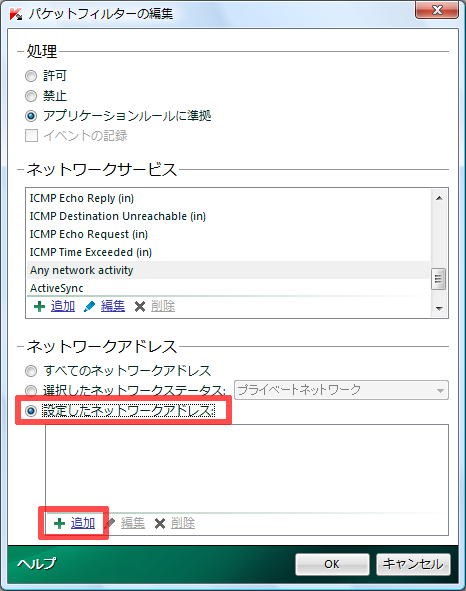466x591 pixels.
Task: Click the X delete icon in network services
Action: [x=139, y=307]
